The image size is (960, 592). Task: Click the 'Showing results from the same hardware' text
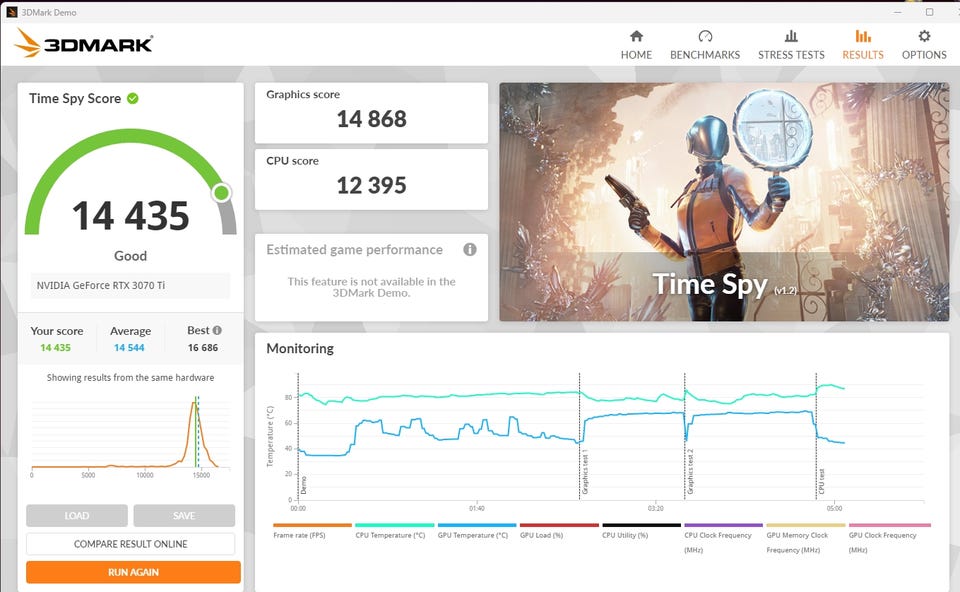[130, 378]
